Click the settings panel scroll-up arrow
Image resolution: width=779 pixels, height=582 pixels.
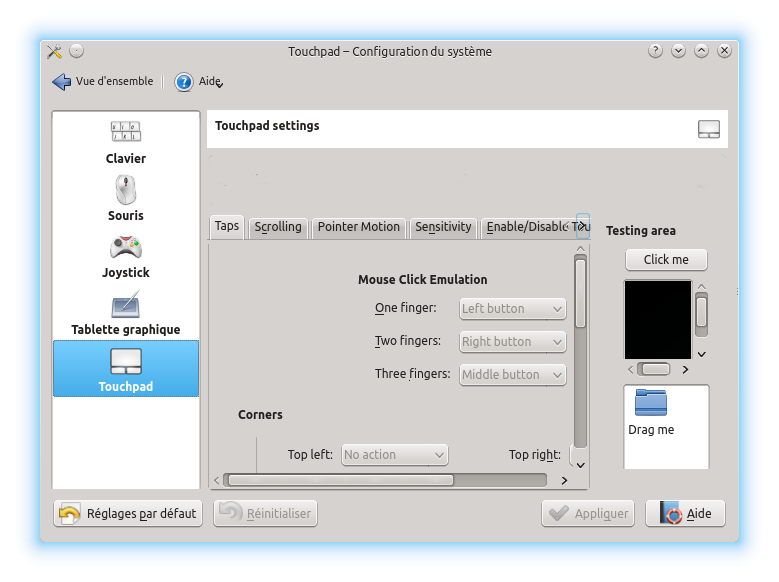point(580,248)
